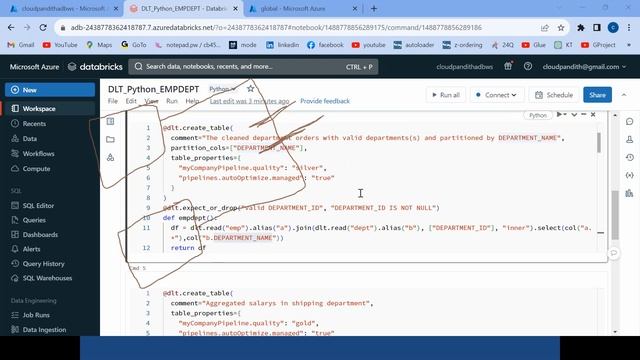This screenshot has width=640, height=360.
Task: Reload the page
Action: point(43,28)
